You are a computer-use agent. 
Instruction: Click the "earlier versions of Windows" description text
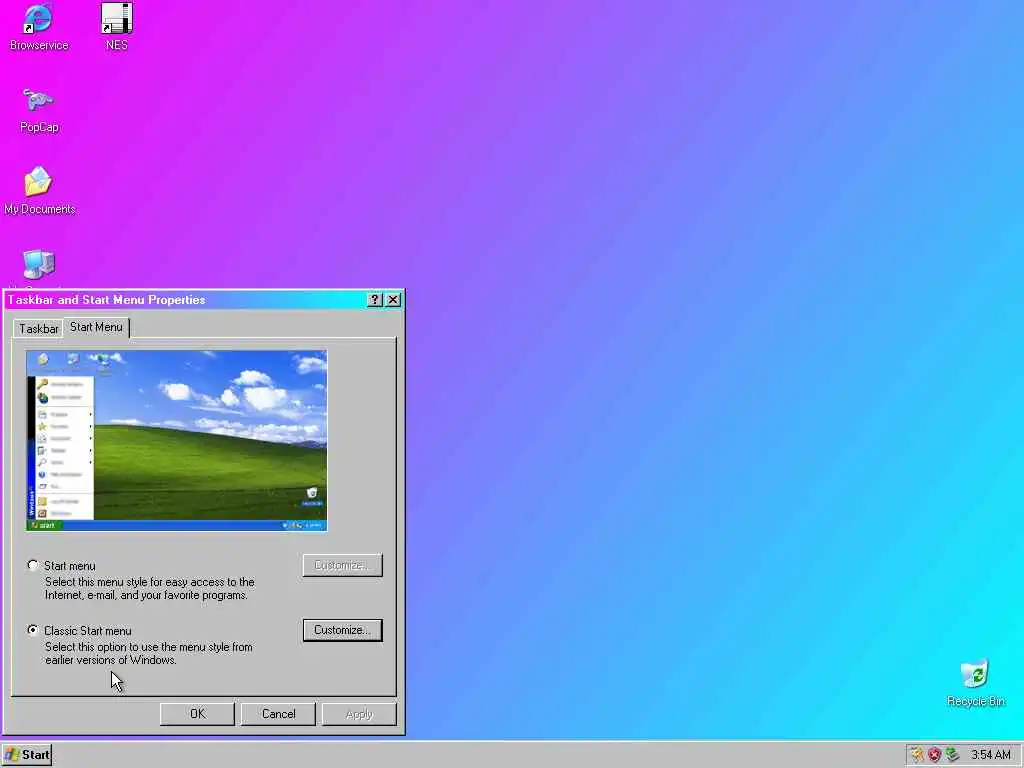click(x=111, y=660)
